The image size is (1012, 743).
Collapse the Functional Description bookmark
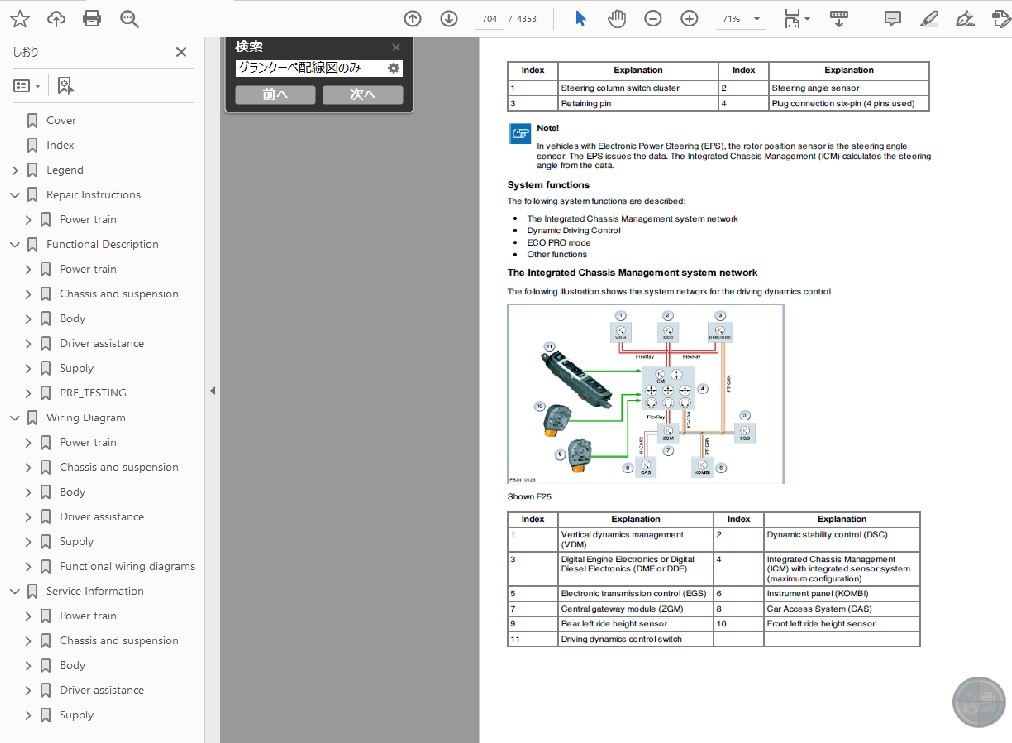[15, 245]
